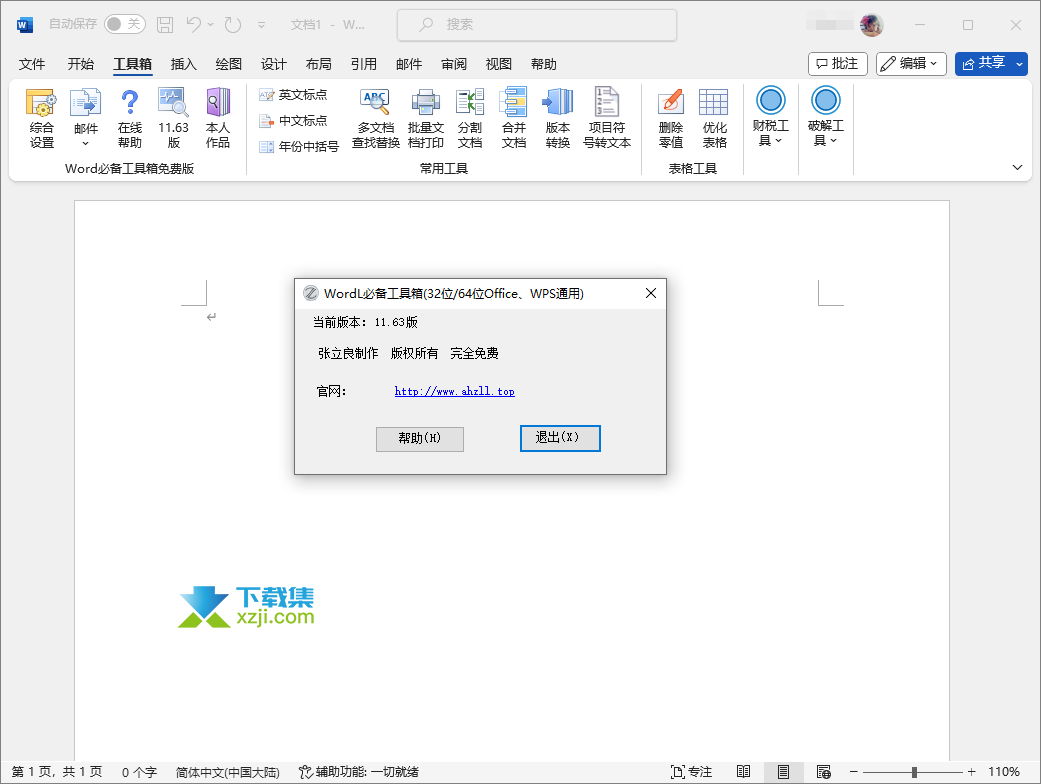The image size is (1041, 784).
Task: Launch 合并文档 merge documents tool
Action: click(x=514, y=118)
